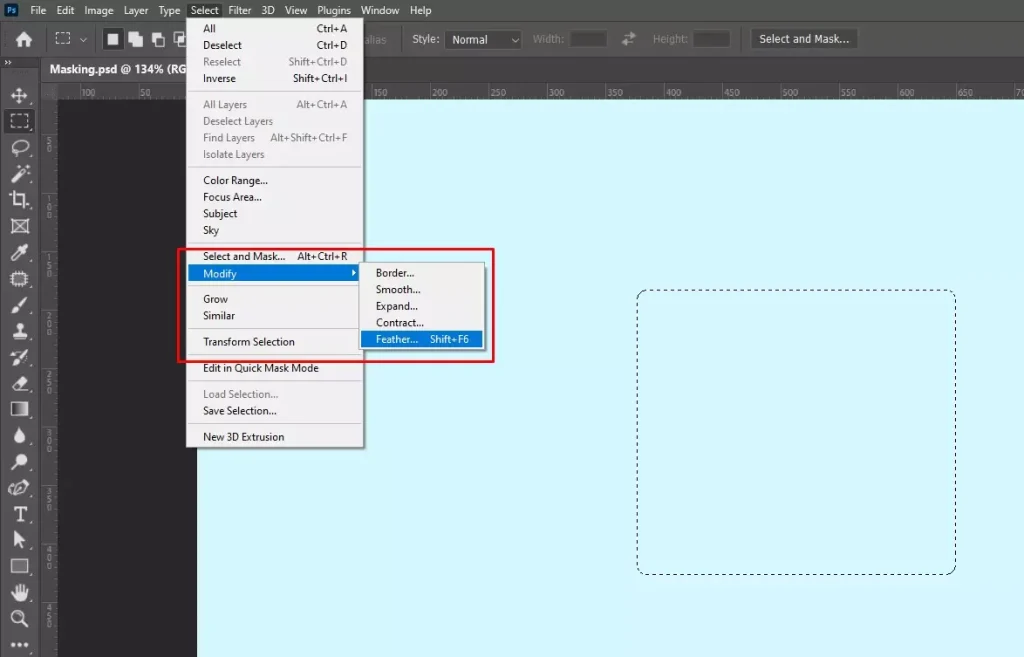
Task: Choose Feather from the Modify submenu
Action: (396, 339)
